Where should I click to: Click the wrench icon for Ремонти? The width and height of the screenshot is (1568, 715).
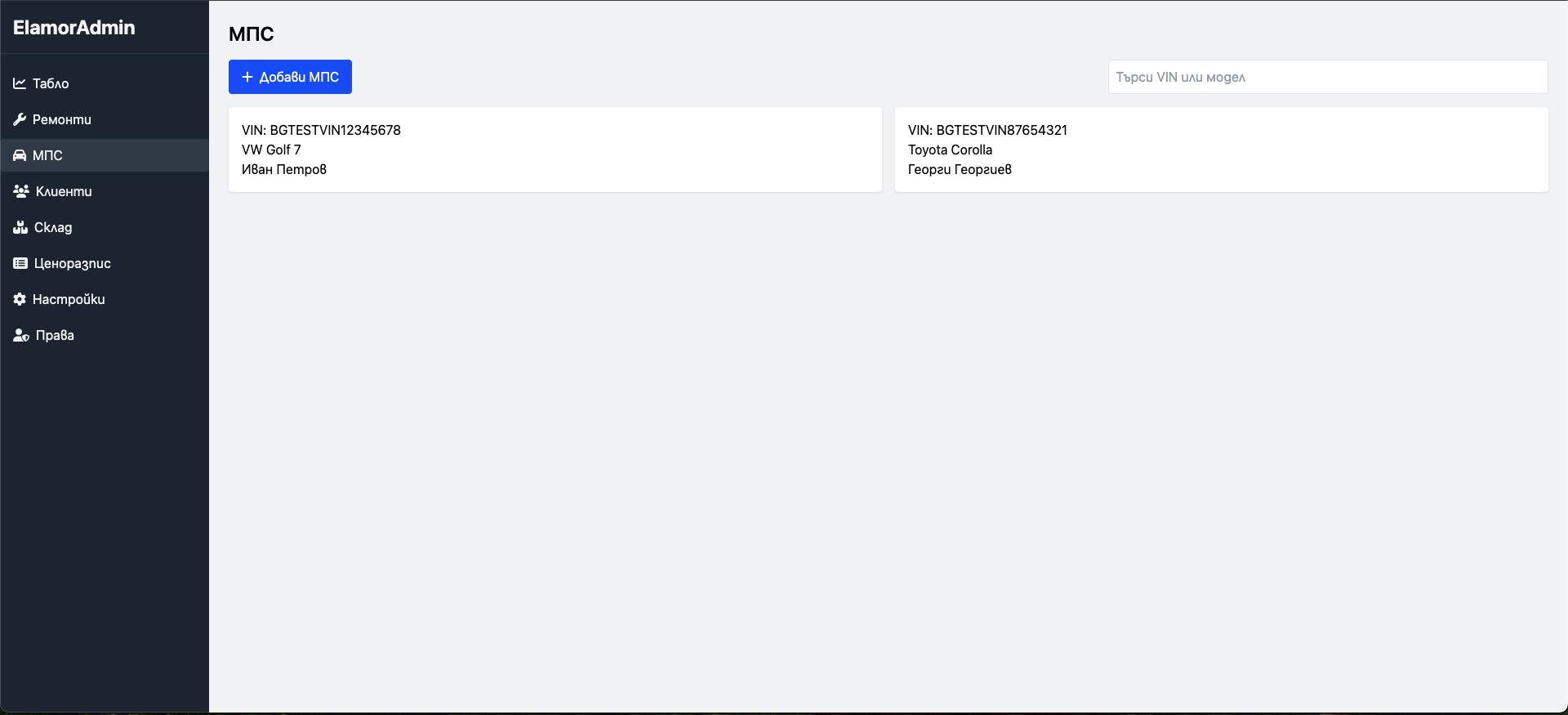coord(20,119)
